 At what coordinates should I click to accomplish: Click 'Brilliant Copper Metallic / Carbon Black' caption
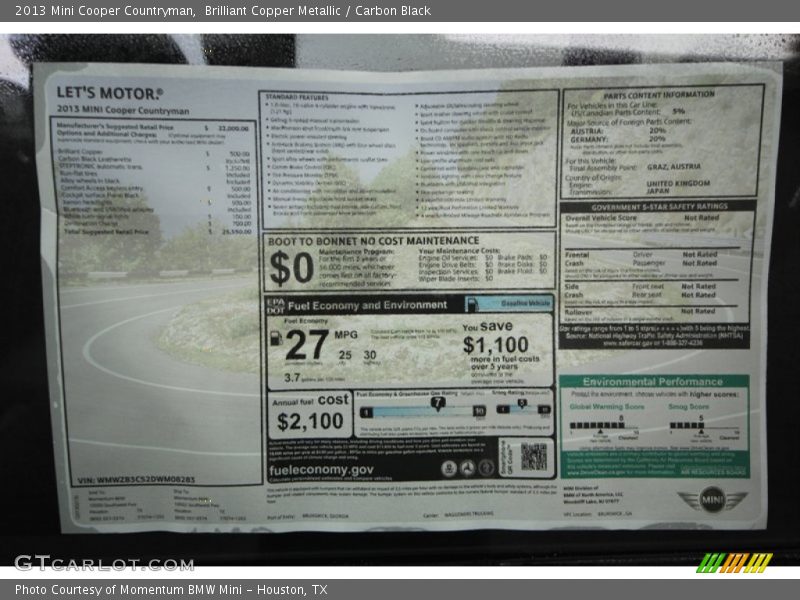[318, 11]
